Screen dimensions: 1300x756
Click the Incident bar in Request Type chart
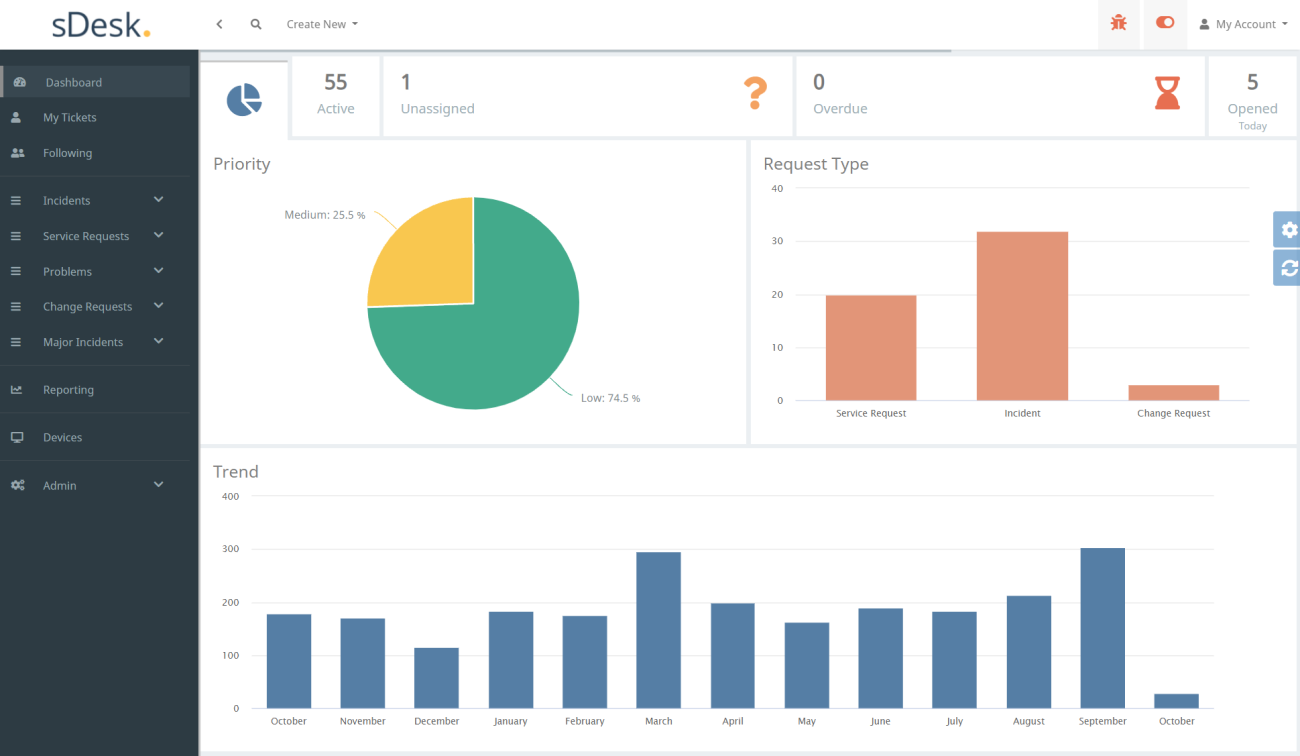click(1022, 315)
